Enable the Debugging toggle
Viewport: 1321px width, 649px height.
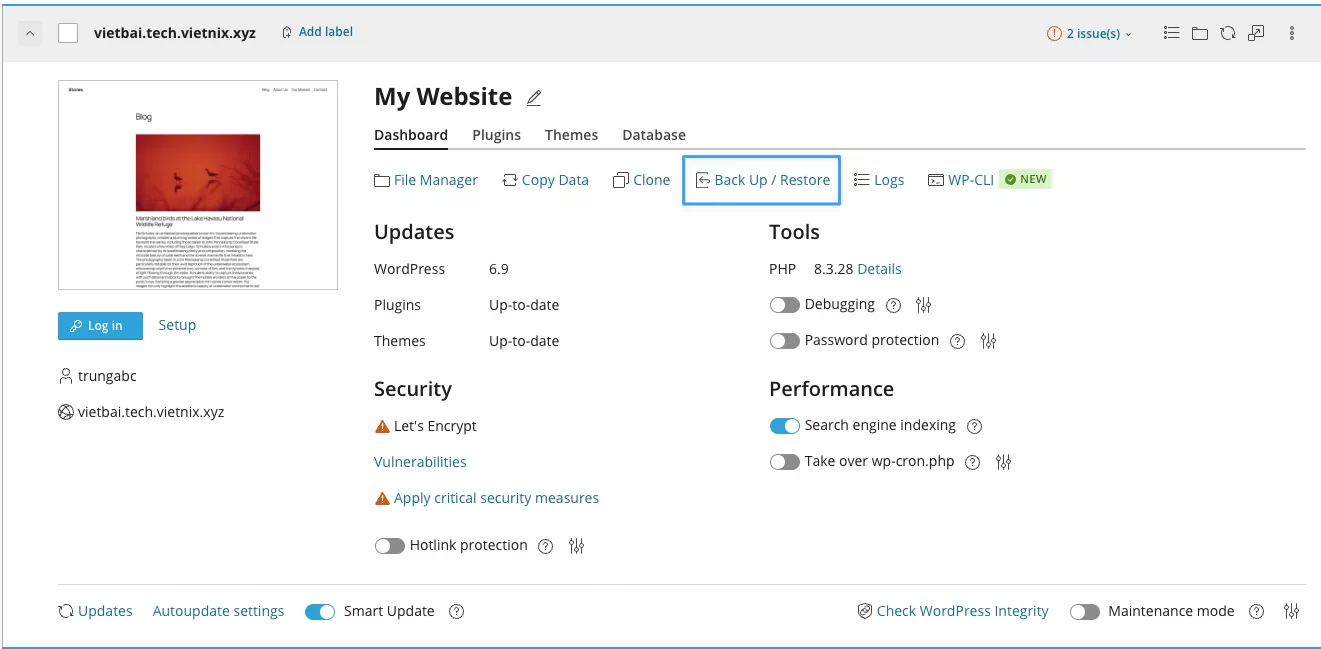[x=785, y=305]
